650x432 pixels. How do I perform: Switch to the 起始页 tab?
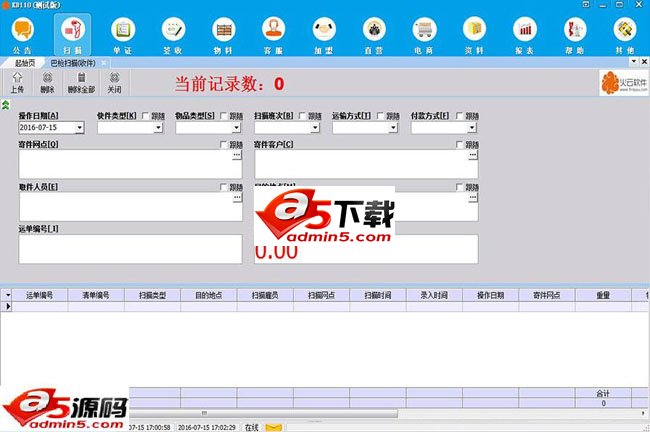pyautogui.click(x=24, y=63)
